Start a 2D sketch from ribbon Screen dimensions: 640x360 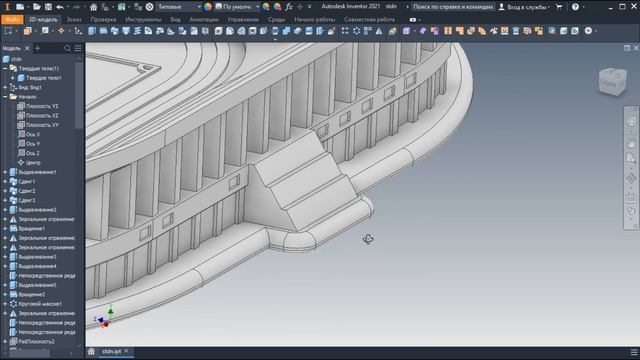(8, 31)
